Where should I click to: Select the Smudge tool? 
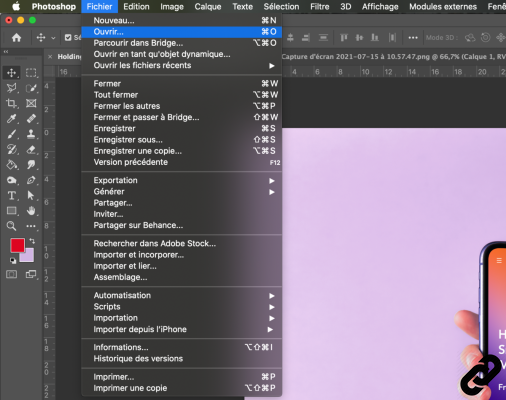point(31,165)
